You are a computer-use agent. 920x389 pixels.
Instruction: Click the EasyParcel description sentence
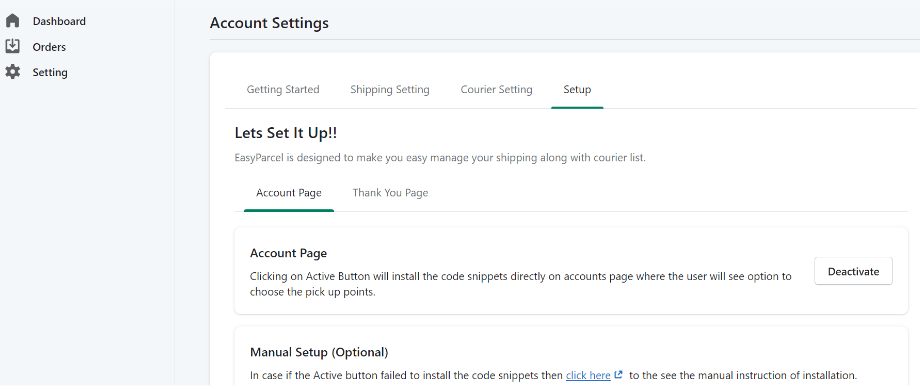click(440, 158)
